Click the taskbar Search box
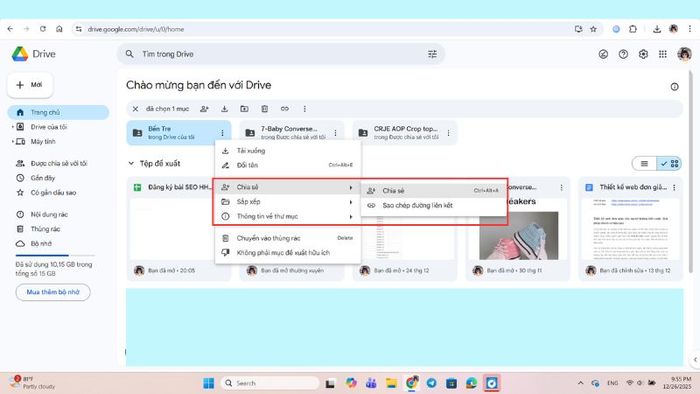The image size is (700, 394). click(270, 383)
